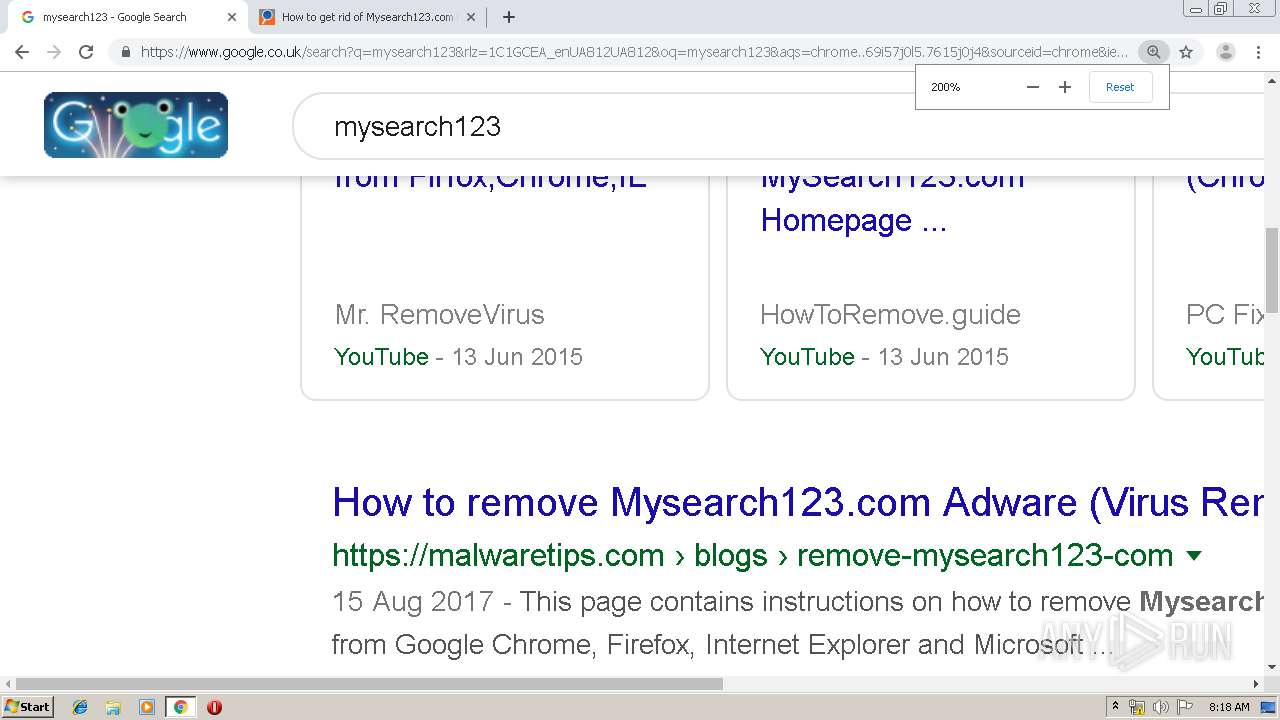This screenshot has height=720, width=1280.
Task: Open Windows Media Player from taskbar
Action: pyautogui.click(x=147, y=707)
